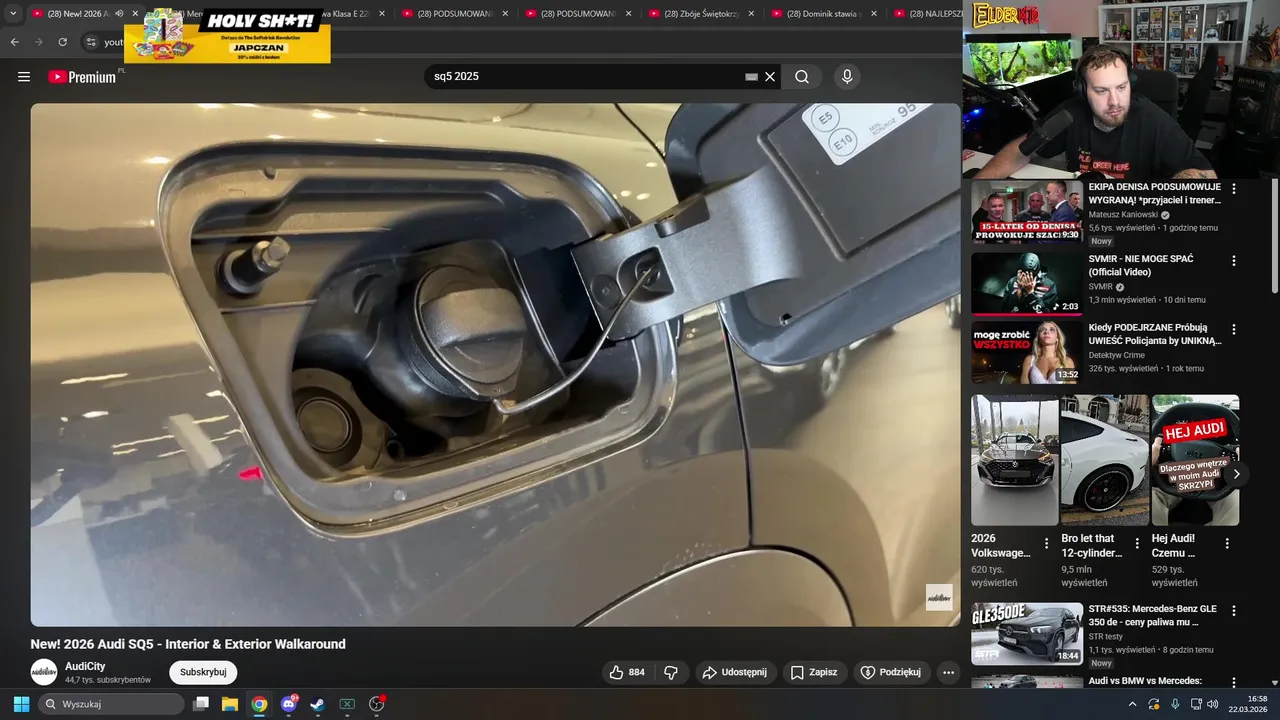This screenshot has height=720, width=1280.
Task: Show next Shorts with the right chevron
Action: (1236, 474)
